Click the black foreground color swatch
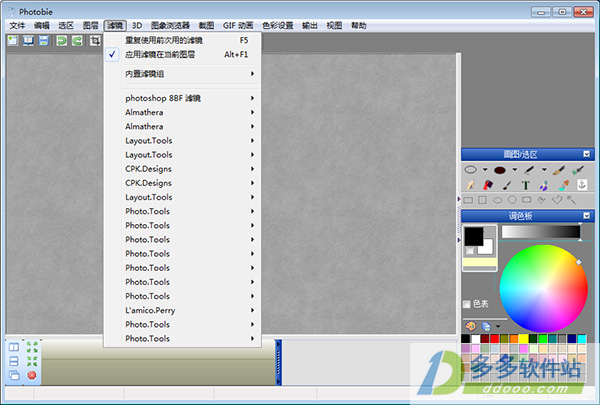600x405 pixels. (x=473, y=235)
